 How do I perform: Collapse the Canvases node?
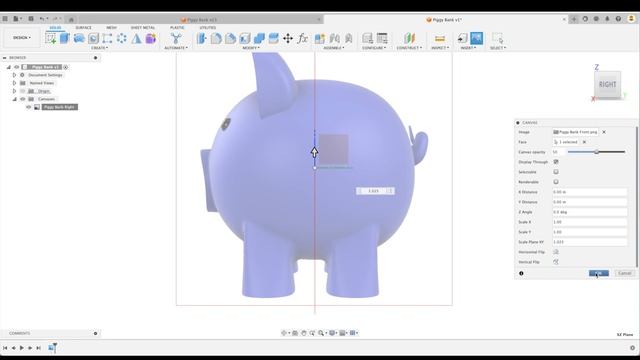click(x=14, y=99)
